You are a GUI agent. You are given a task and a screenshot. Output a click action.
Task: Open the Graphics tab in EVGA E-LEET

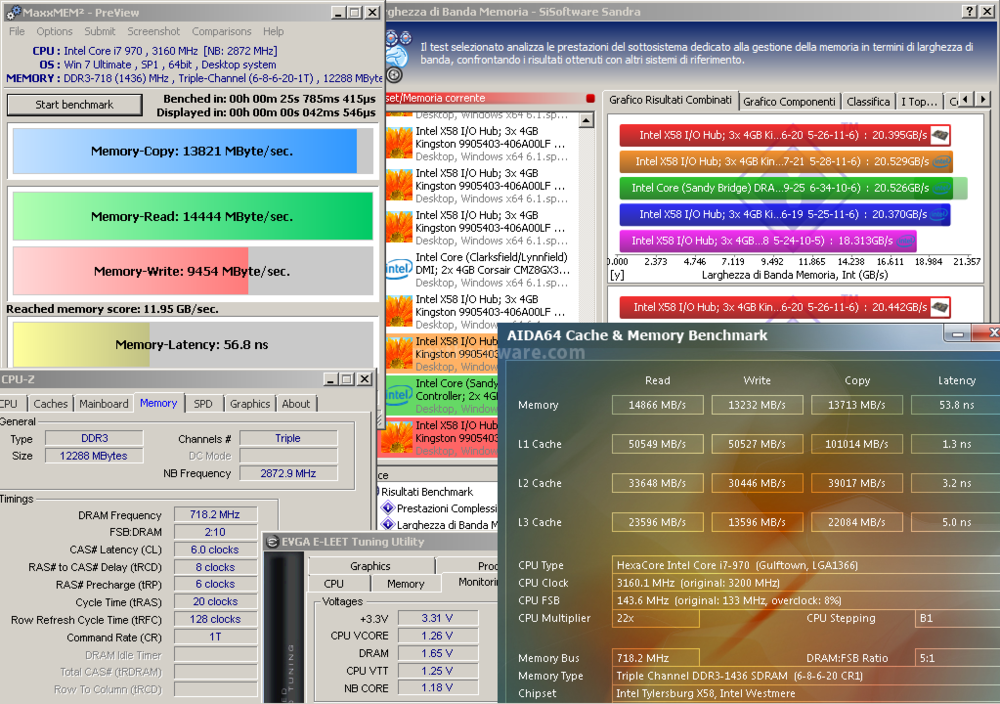(x=371, y=566)
